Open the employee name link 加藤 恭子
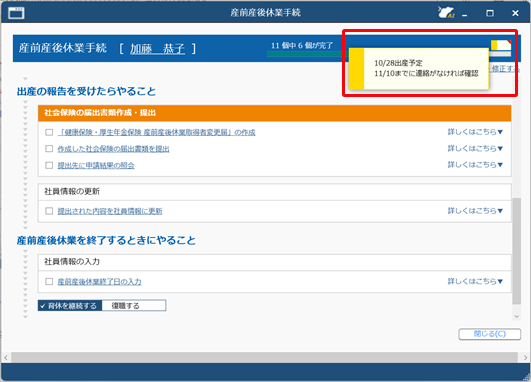Screen dimensions: 531x382 click(157, 49)
